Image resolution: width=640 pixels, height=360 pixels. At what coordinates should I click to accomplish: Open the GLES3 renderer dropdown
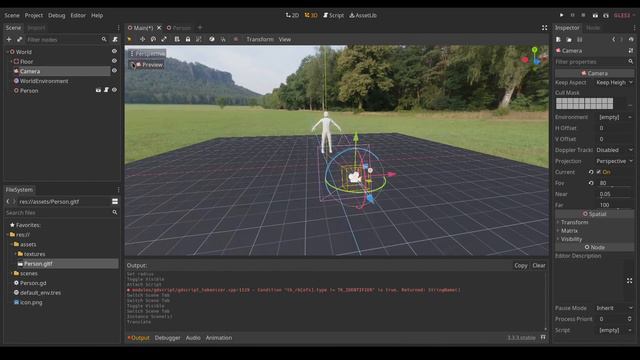(624, 15)
